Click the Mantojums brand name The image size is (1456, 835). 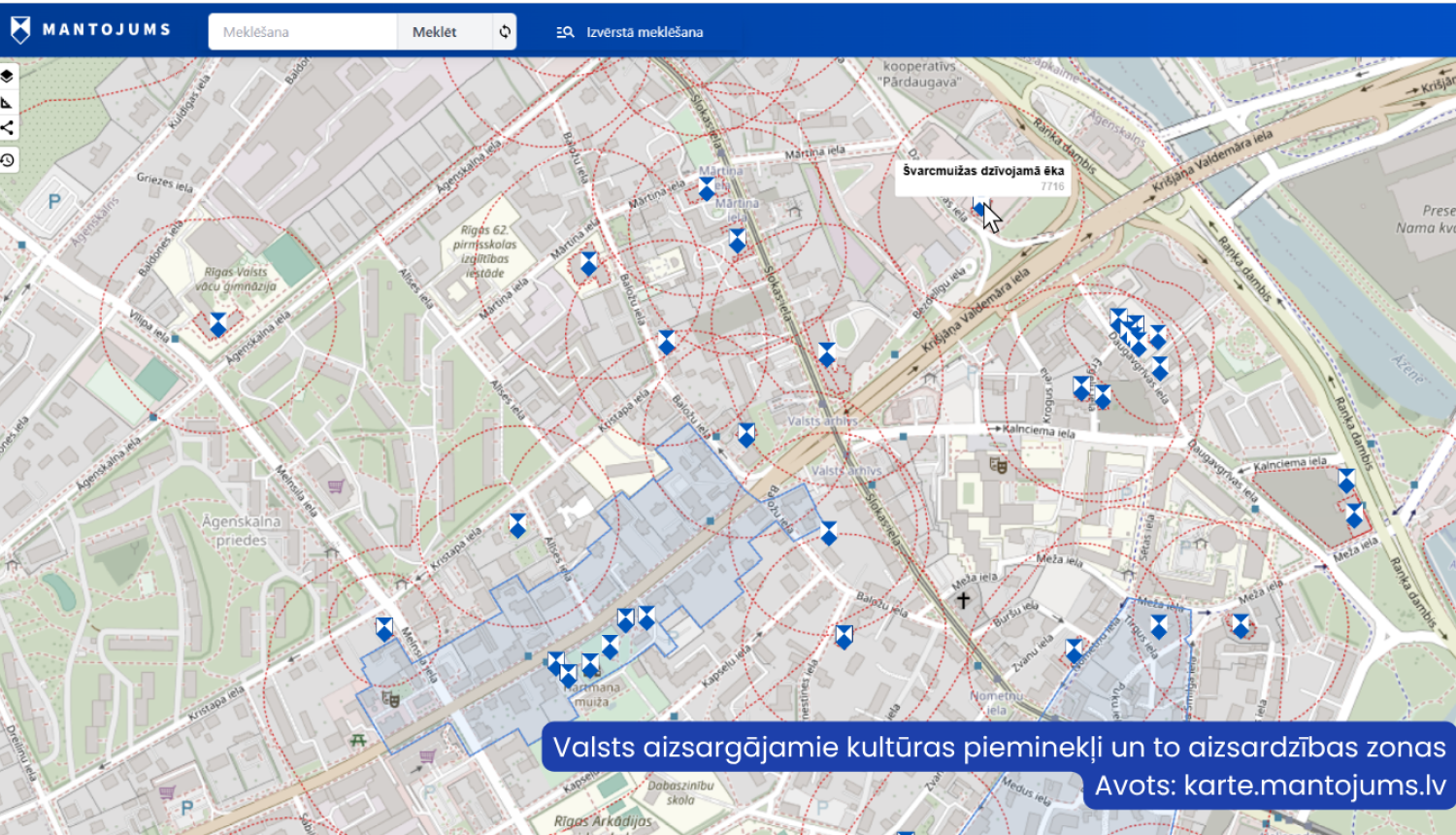click(x=107, y=30)
